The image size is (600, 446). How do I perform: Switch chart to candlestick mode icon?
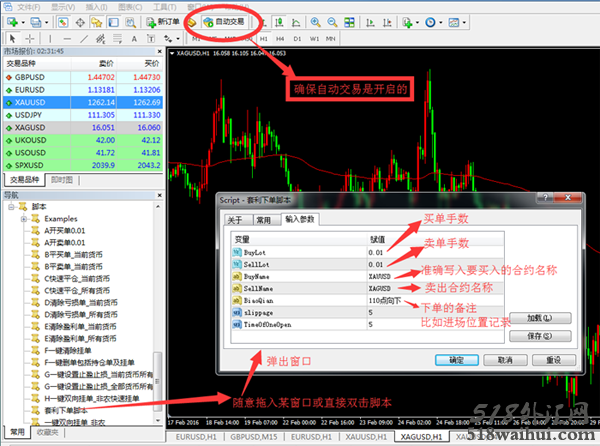[x=279, y=22]
